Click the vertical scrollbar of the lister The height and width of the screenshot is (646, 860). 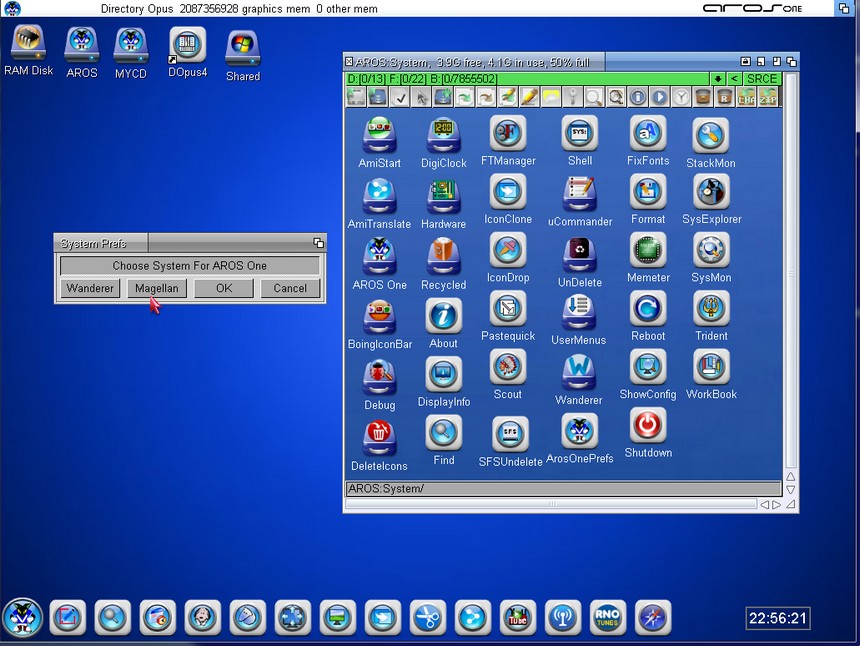pyautogui.click(x=790, y=280)
